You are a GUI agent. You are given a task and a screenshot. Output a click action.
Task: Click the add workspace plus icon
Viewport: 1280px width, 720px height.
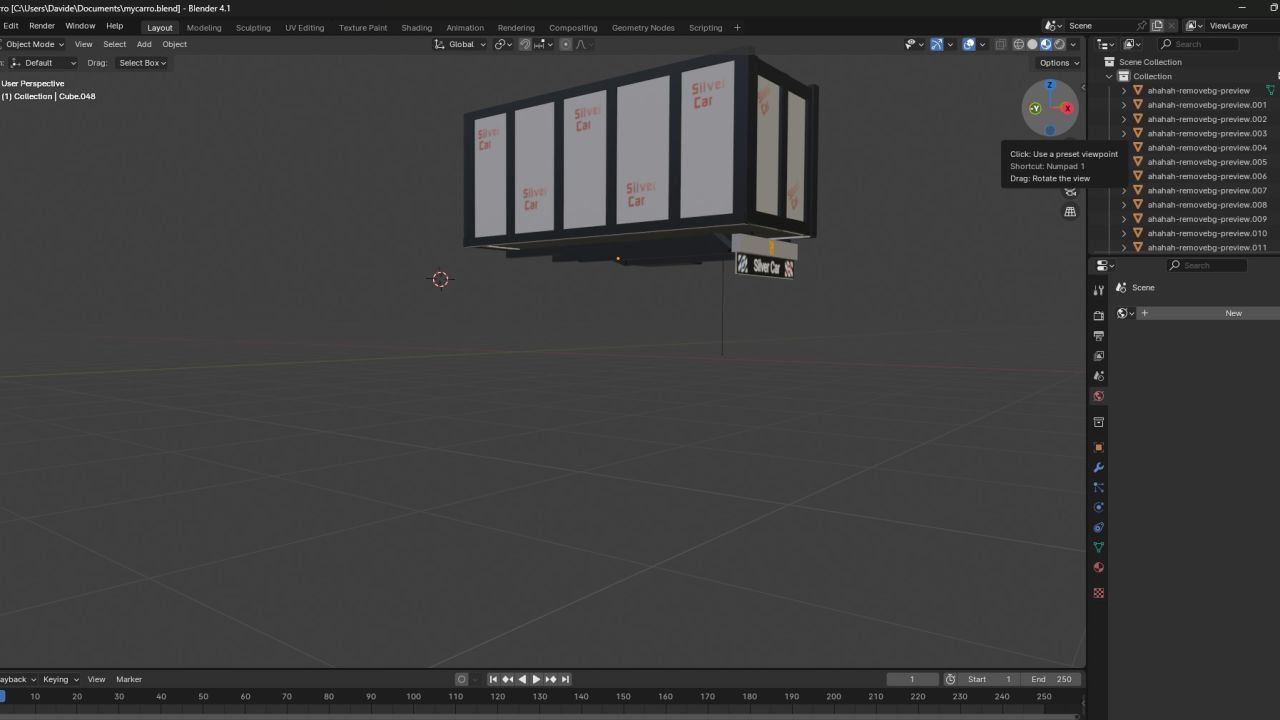click(737, 27)
